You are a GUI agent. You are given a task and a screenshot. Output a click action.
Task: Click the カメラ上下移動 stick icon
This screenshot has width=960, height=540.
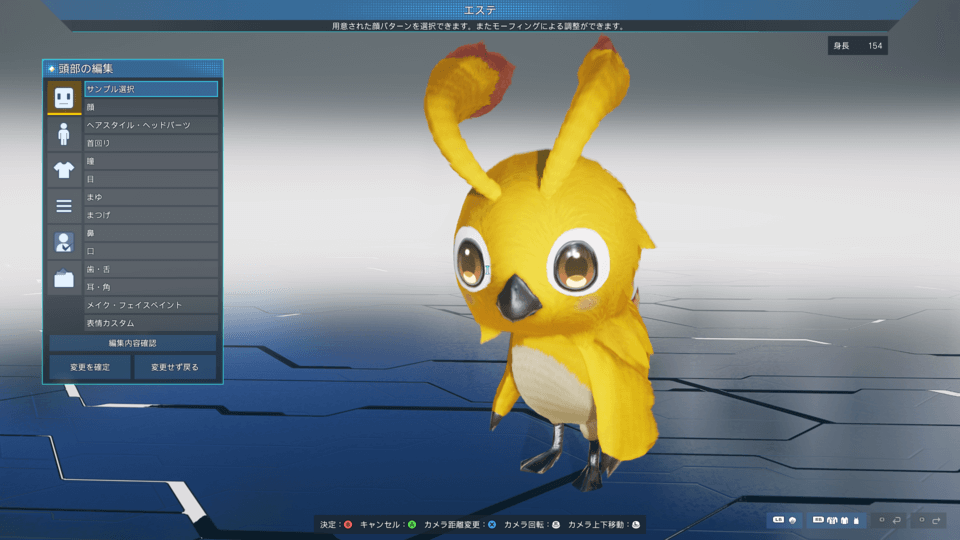pyautogui.click(x=636, y=525)
